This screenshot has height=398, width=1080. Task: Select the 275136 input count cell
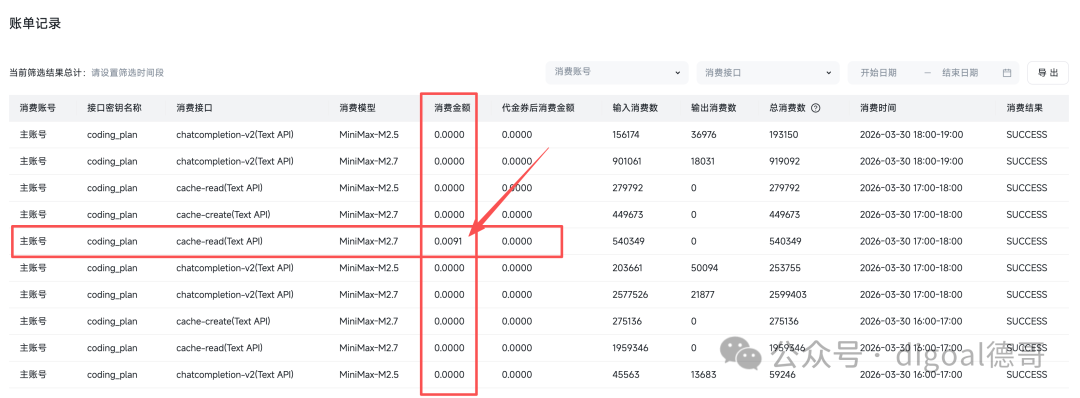626,322
